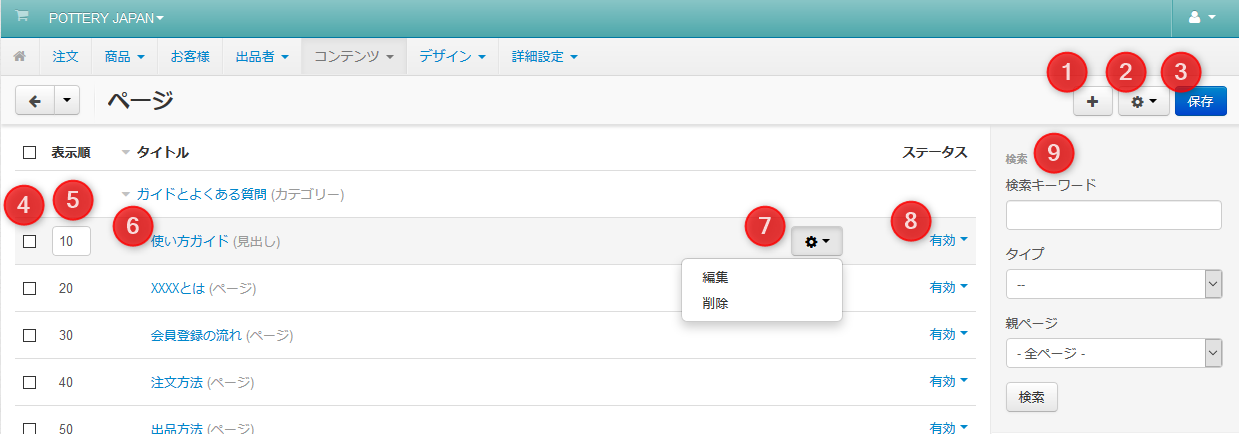The image size is (1239, 434).
Task: Click the back arrow button
Action: 34,101
